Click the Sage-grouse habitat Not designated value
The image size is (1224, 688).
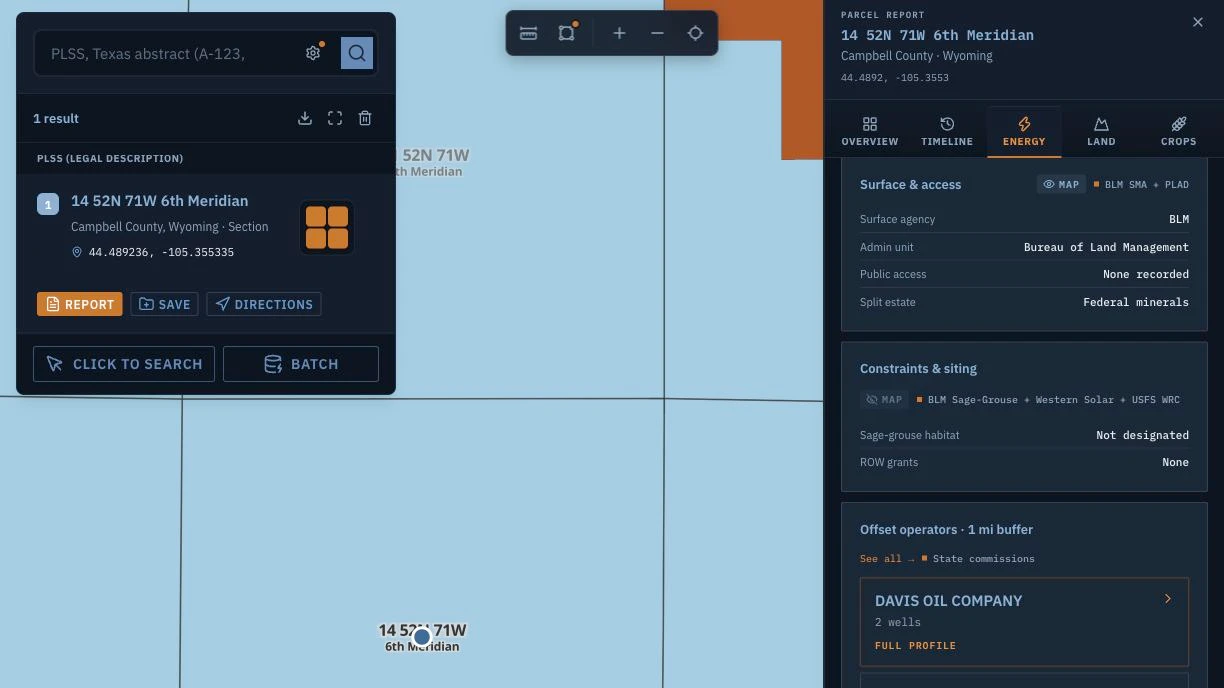click(x=1142, y=435)
